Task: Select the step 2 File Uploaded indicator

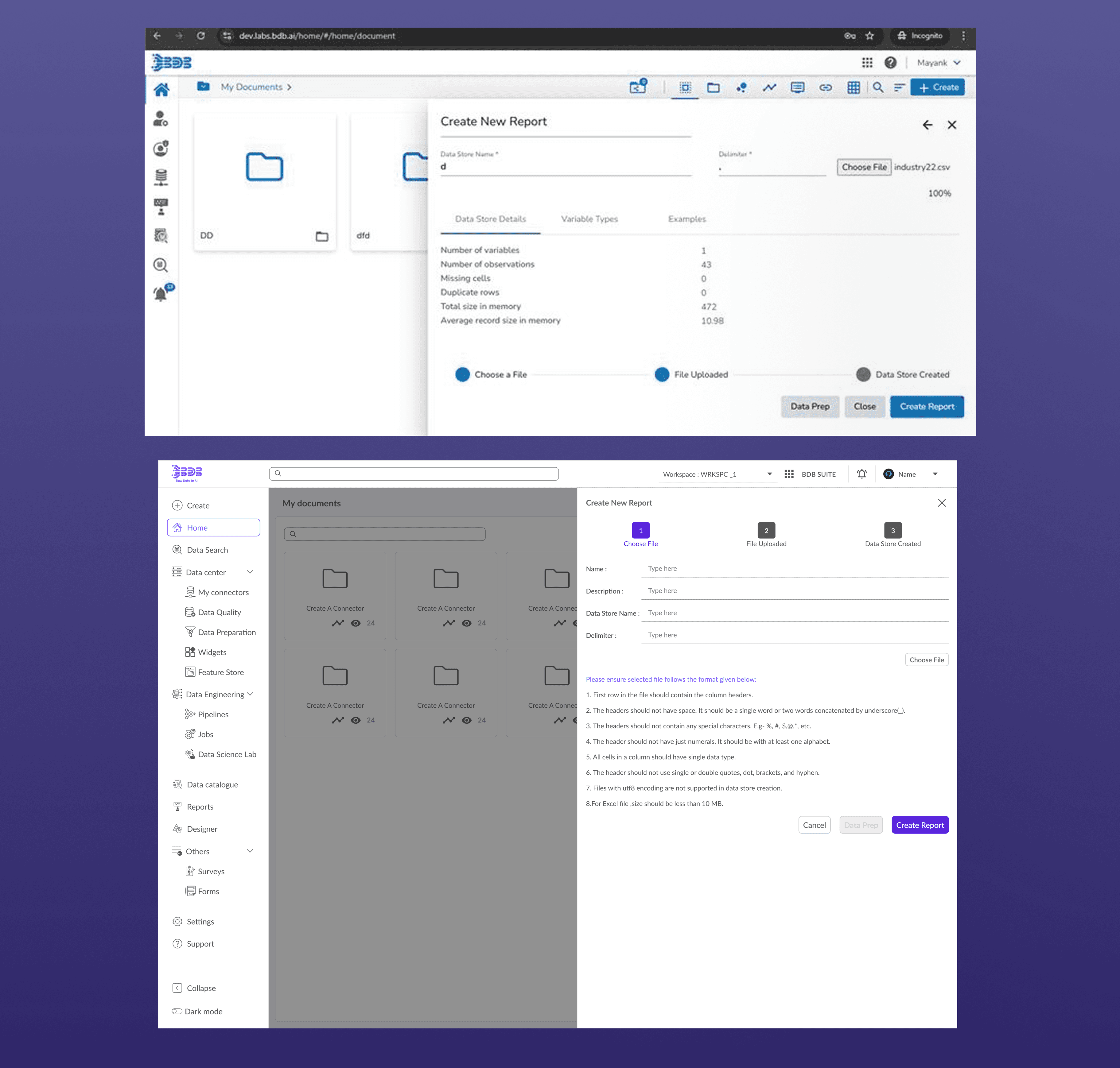Action: click(x=766, y=530)
